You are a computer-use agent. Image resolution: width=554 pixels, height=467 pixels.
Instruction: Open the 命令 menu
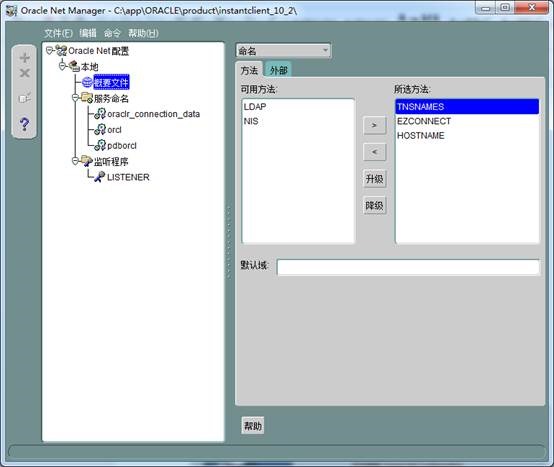click(112, 33)
